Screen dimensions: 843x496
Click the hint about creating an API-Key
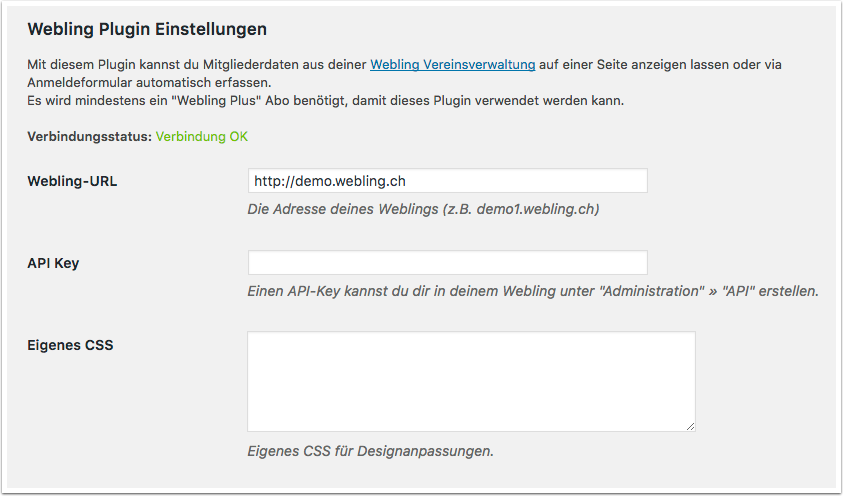tap(533, 291)
